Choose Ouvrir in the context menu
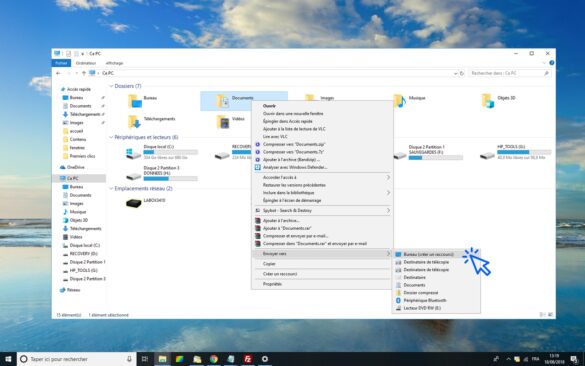 (x=269, y=106)
